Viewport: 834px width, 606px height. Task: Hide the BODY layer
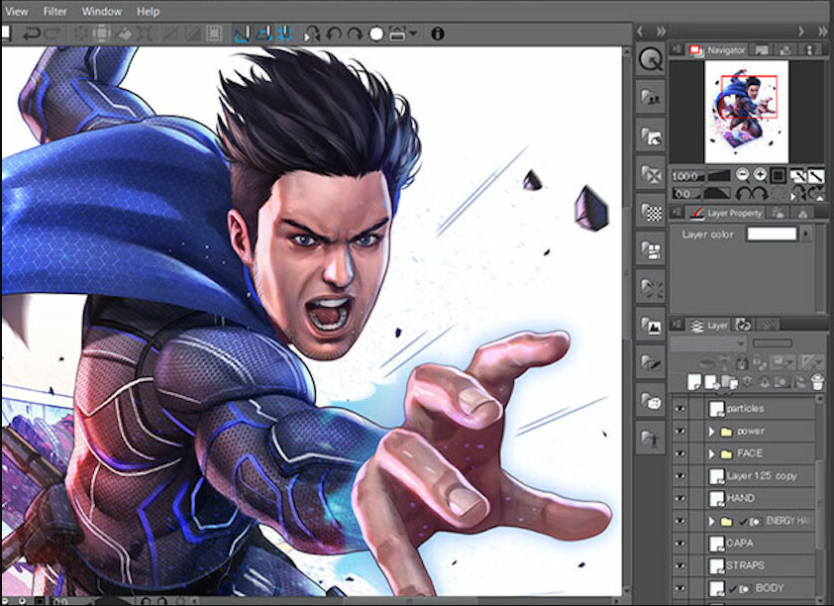pos(680,586)
